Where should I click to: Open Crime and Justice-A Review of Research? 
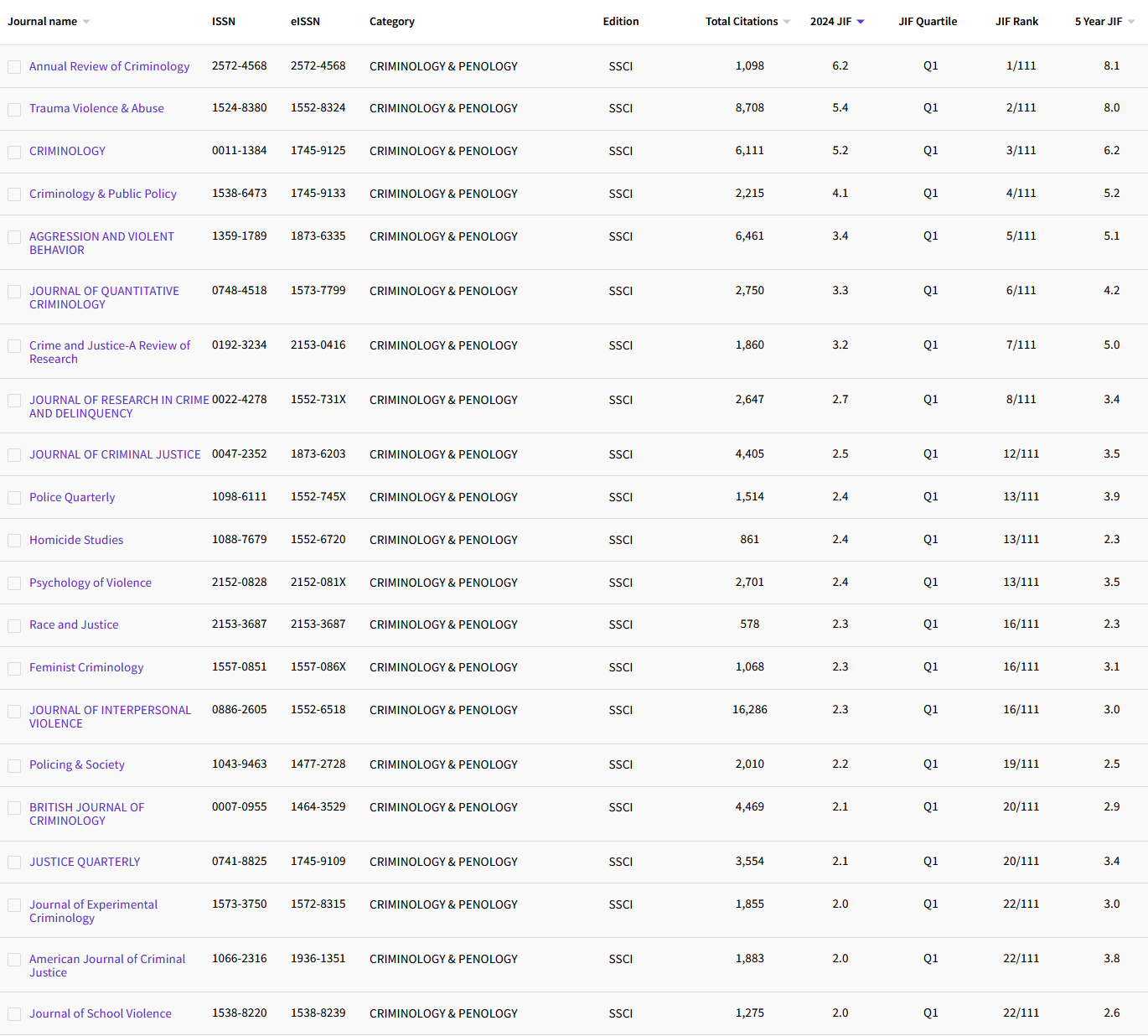[x=110, y=352]
